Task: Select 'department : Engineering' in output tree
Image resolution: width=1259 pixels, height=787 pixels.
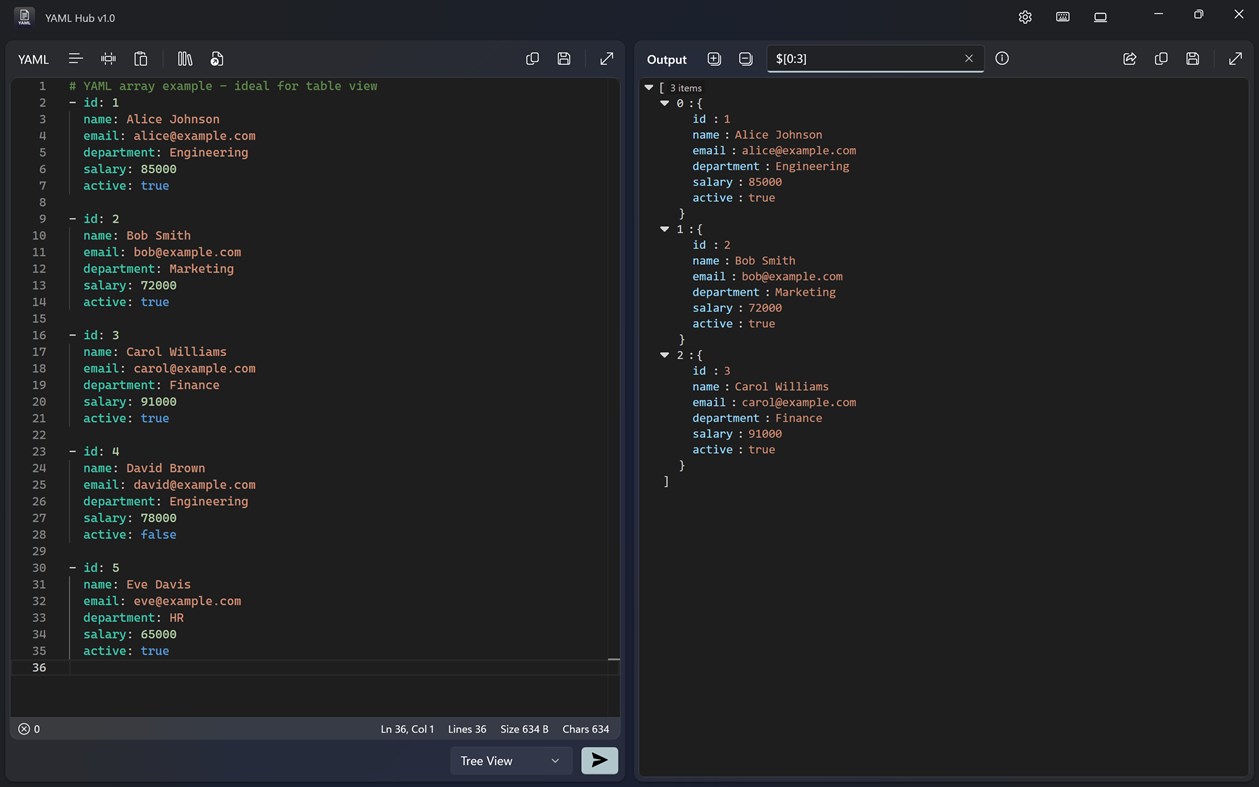Action: (770, 166)
